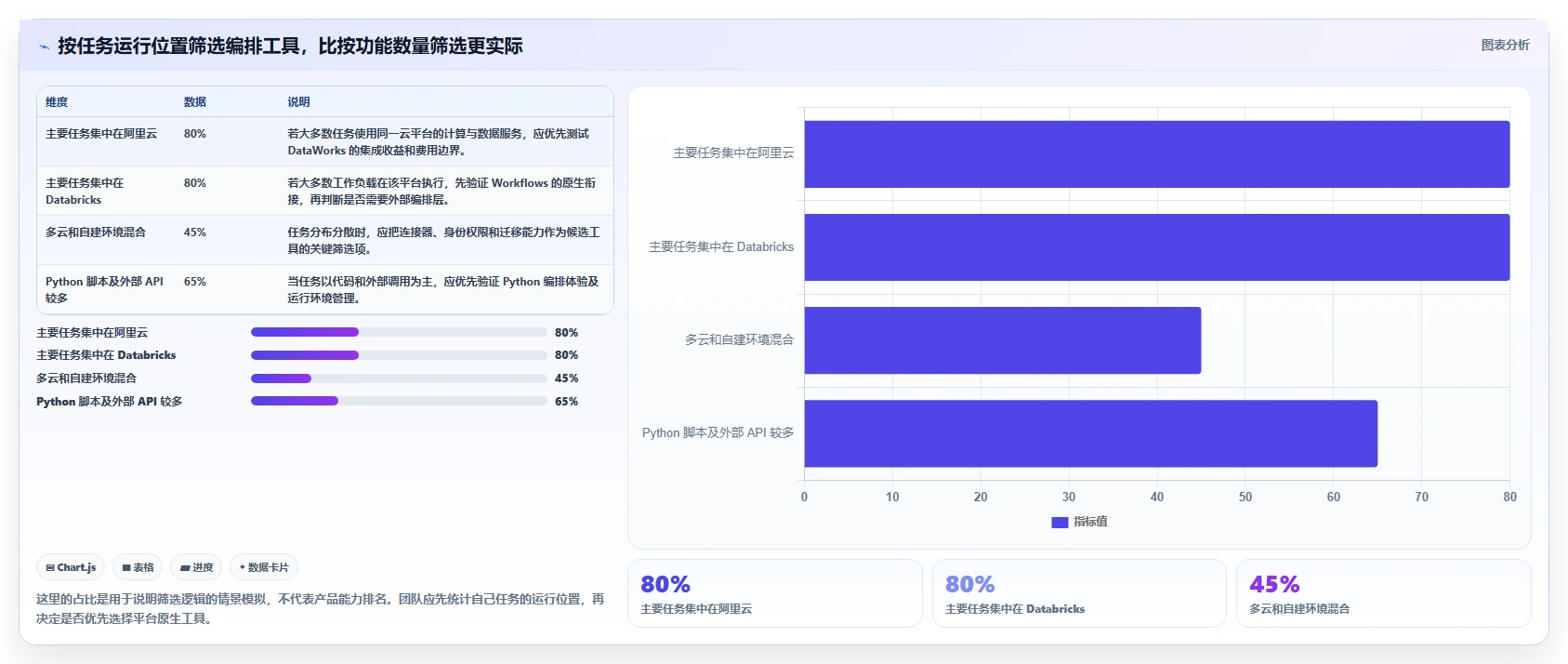
Task: Click table cell 主要任务集中在阿里云
Action: click(101, 134)
